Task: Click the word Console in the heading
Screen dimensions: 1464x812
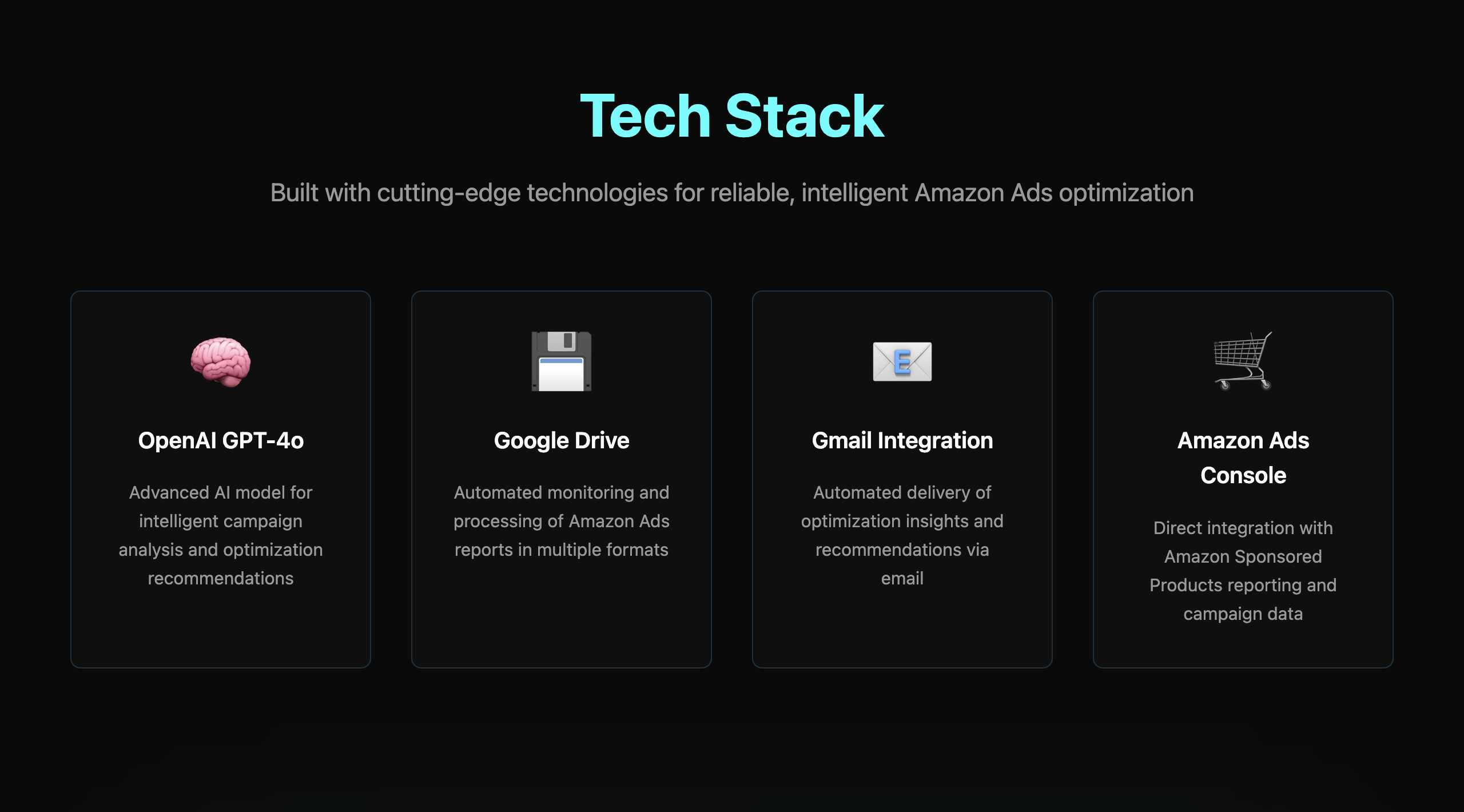Action: click(x=1243, y=475)
